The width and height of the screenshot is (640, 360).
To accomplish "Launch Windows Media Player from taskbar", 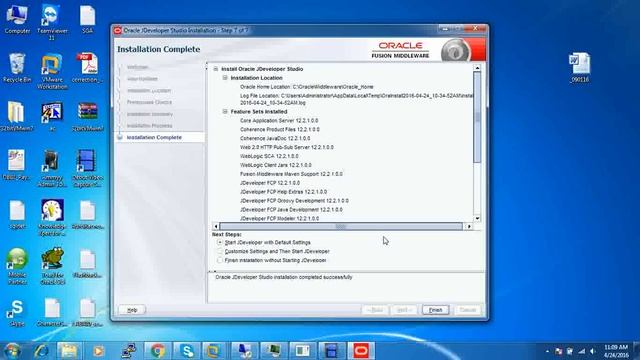I will [x=98, y=351].
